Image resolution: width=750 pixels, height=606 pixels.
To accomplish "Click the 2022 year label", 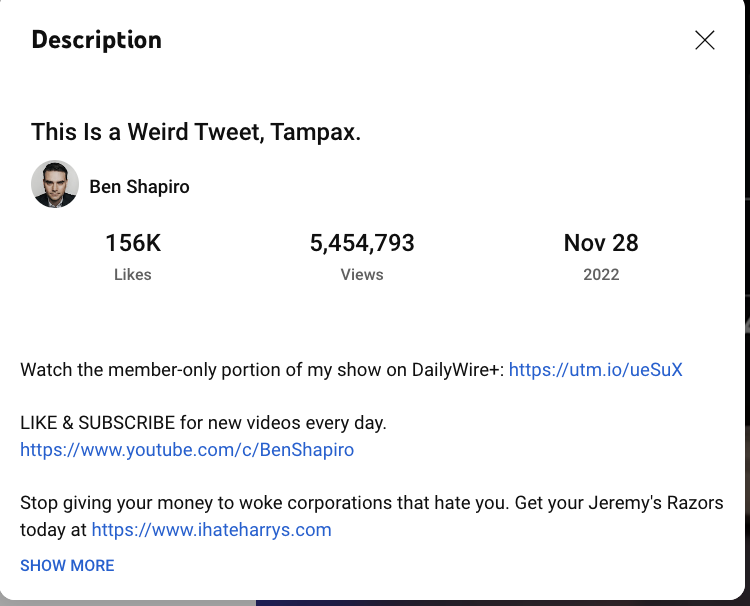I will click(601, 274).
